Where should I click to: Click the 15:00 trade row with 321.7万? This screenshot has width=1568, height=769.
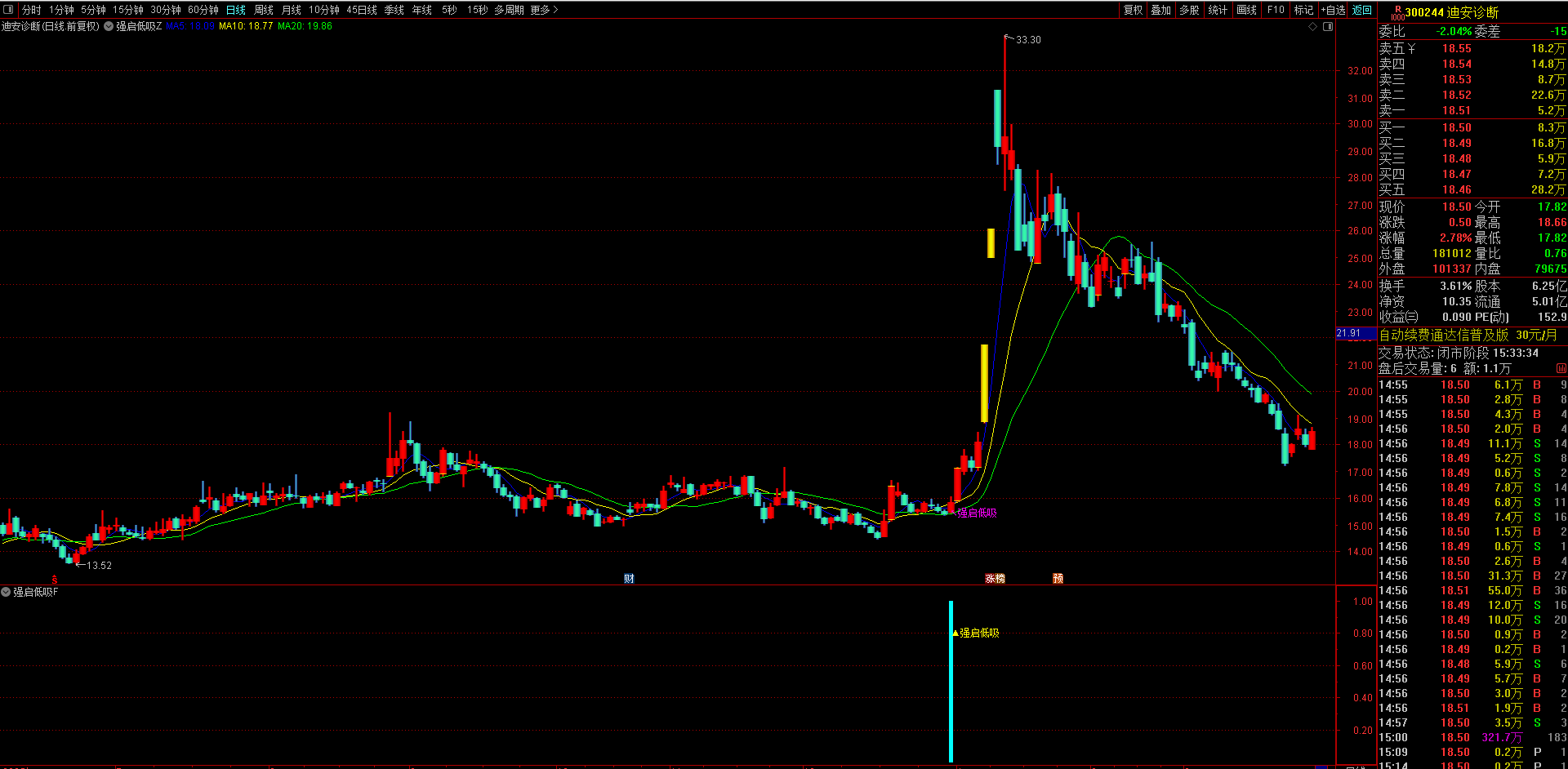pos(1472,737)
